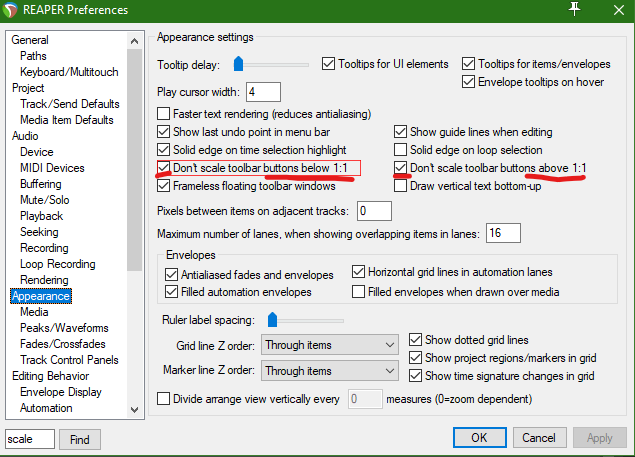Click category list scroll up arrow
635x457 pixels.
134,41
